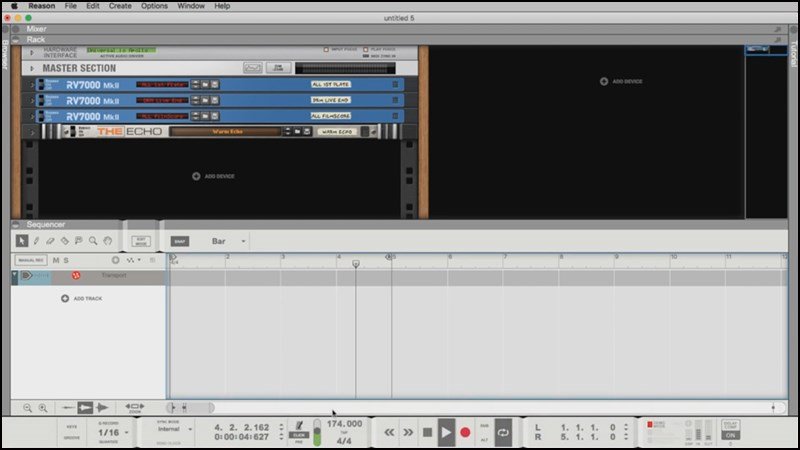This screenshot has height=450, width=800.
Task: Click the zoom out magnifier icon
Action: [28, 408]
